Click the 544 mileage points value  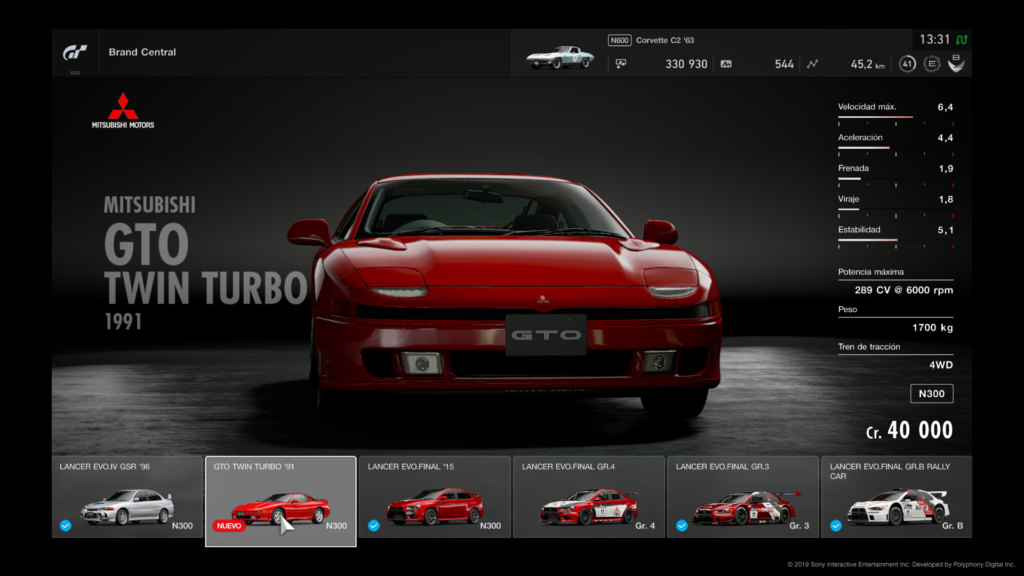784,64
